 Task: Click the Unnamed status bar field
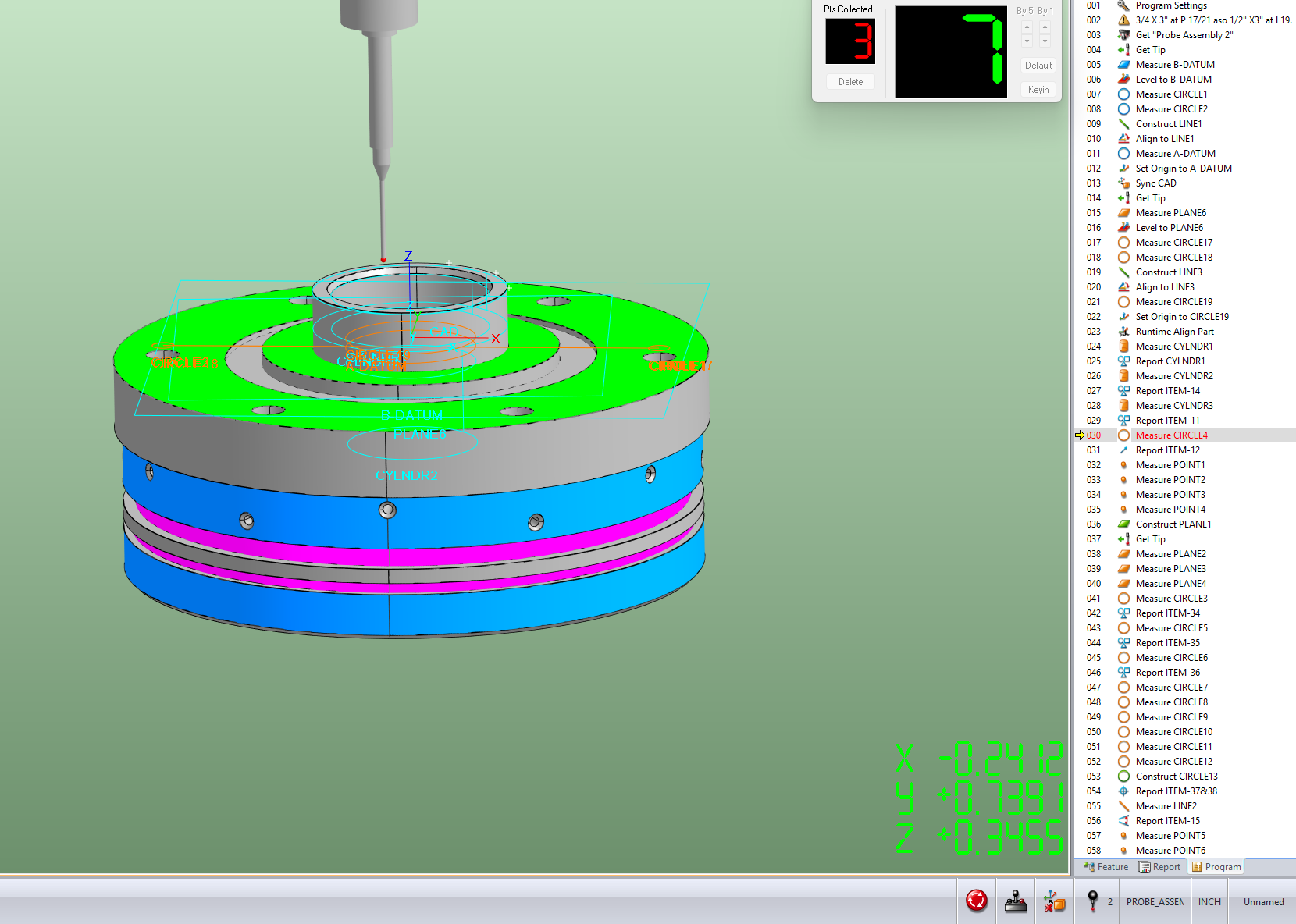tap(1263, 902)
